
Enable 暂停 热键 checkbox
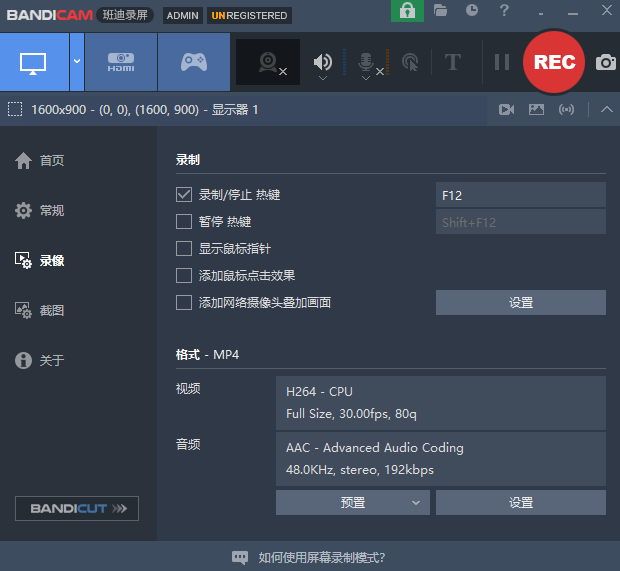coord(184,221)
